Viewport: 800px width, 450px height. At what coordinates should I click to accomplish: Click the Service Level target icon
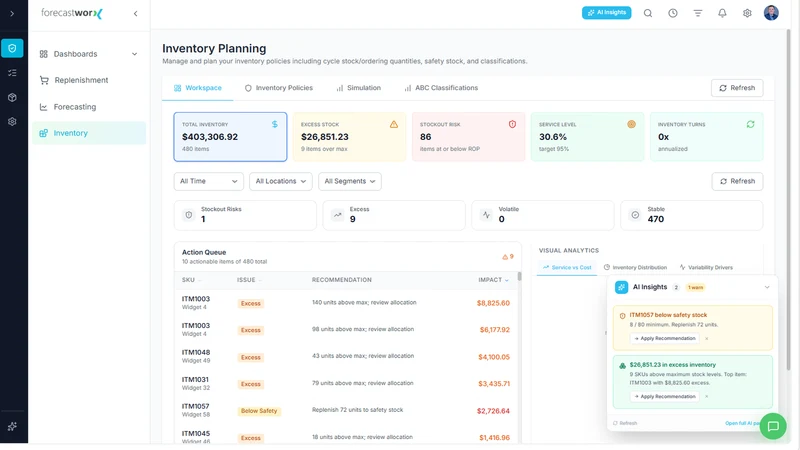631,124
